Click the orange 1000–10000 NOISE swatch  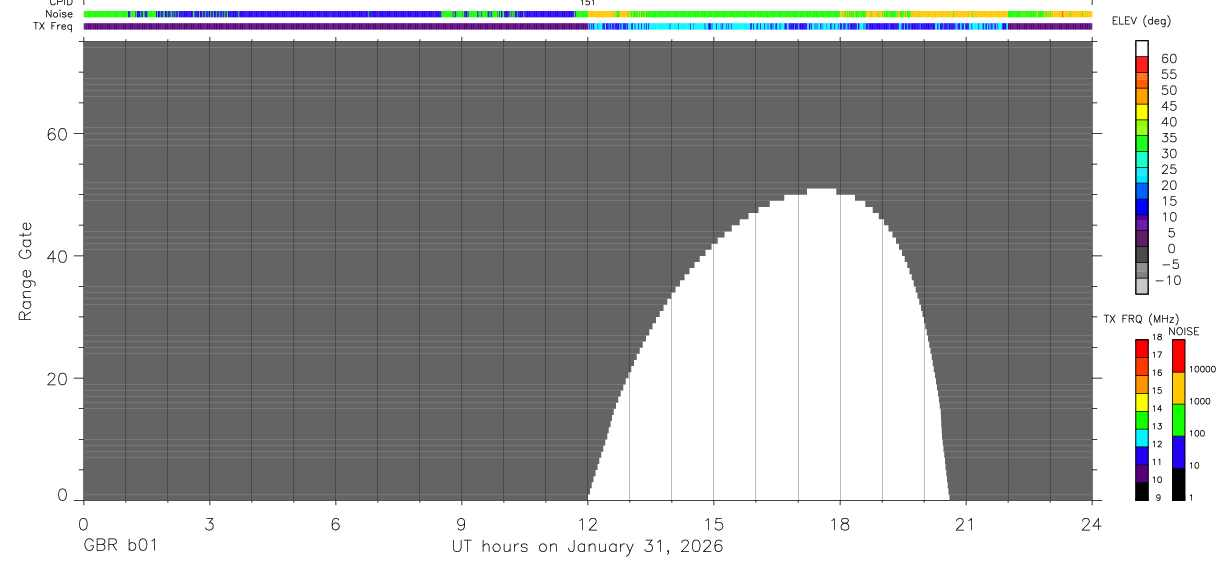point(1178,388)
